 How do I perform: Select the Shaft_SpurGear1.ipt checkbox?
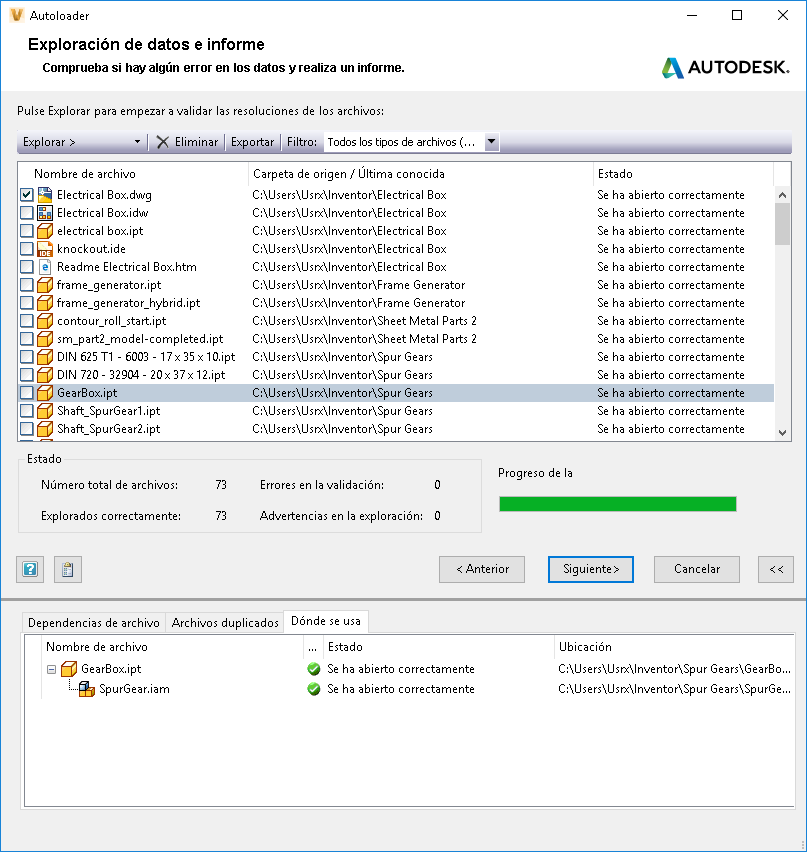[27, 410]
